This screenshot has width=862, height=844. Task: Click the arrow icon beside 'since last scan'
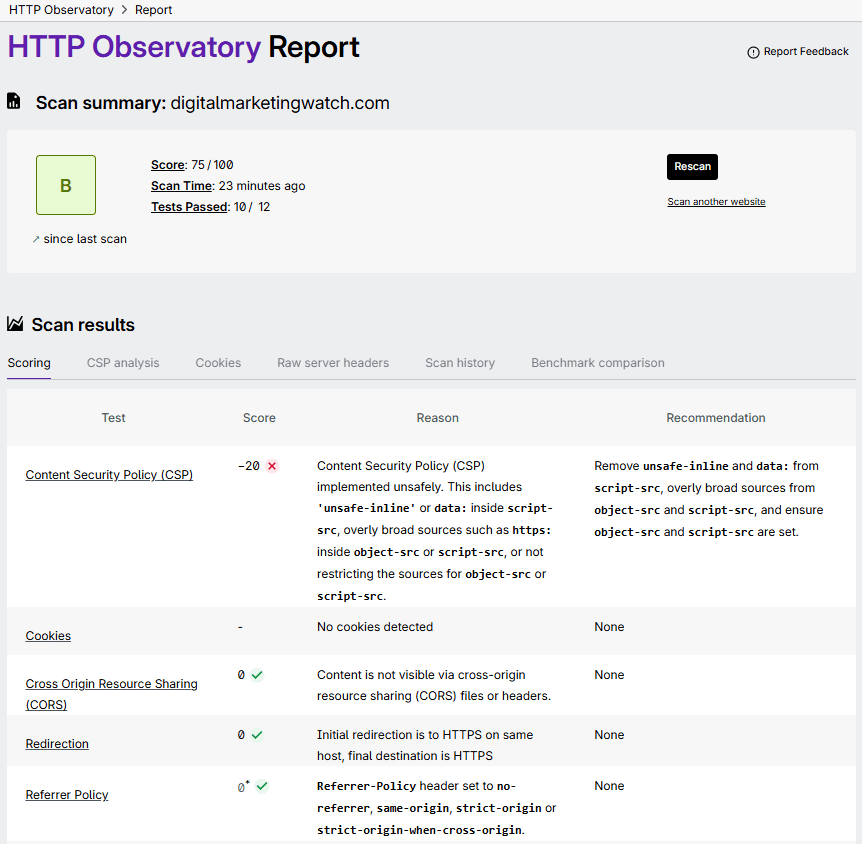click(x=36, y=239)
